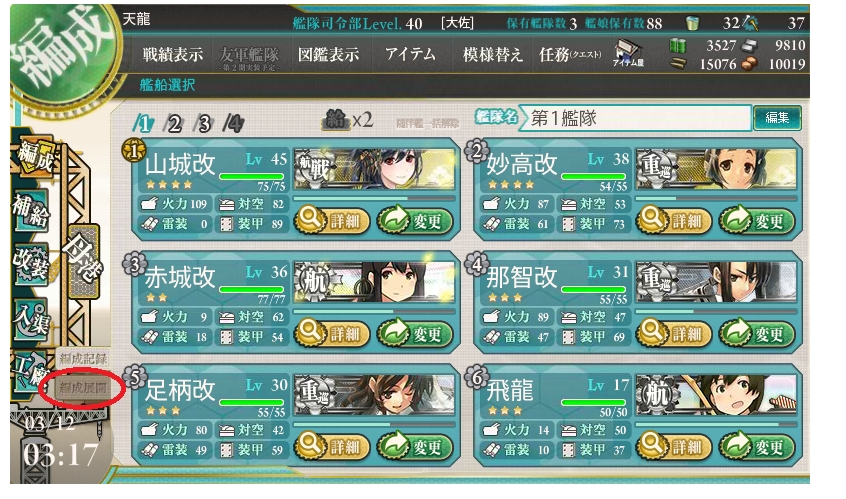Screen dimensions: 846x499
Task: Switch to fleet tab 4
Action: click(x=234, y=124)
